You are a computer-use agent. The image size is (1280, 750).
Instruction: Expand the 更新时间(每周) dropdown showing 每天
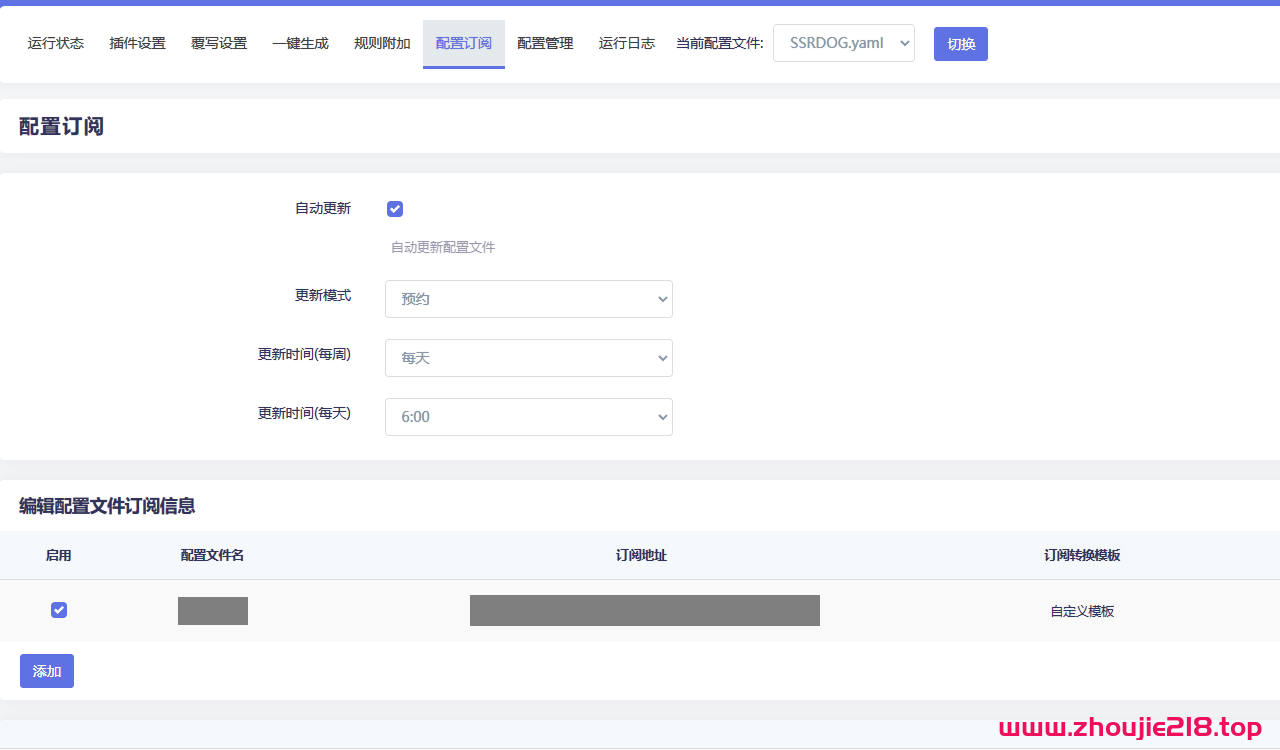(528, 357)
